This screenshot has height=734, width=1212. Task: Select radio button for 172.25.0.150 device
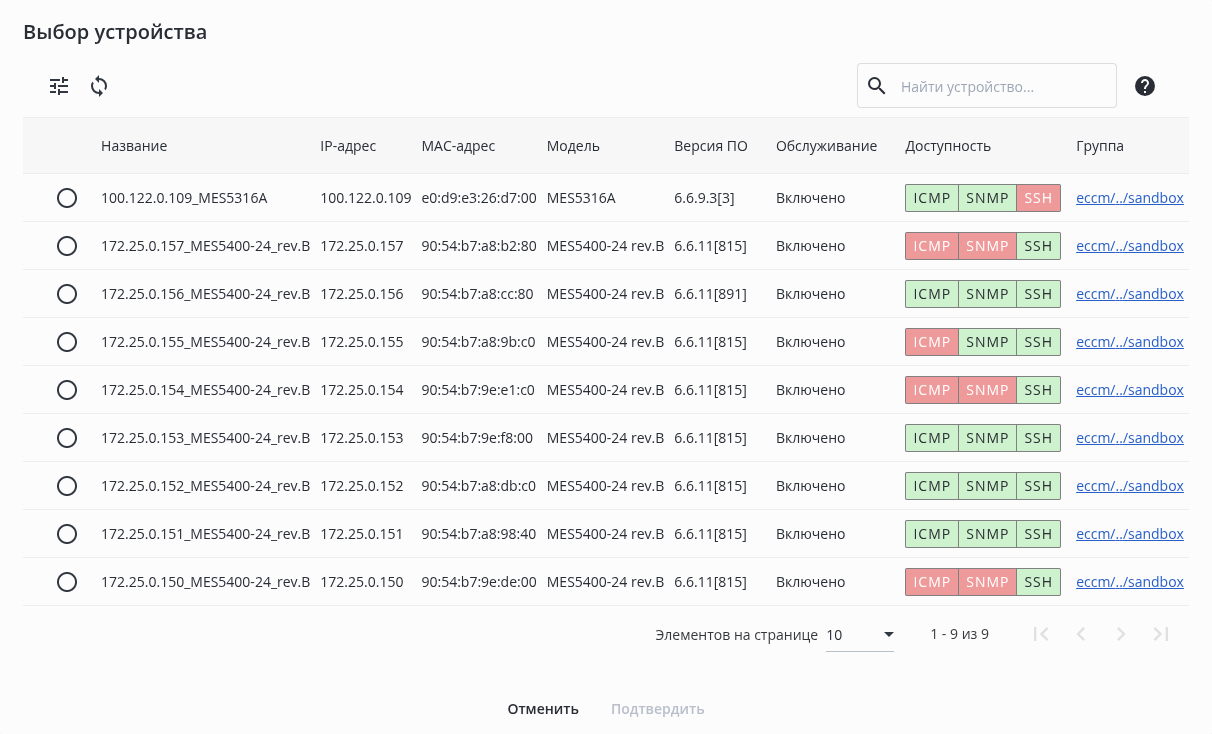(x=67, y=582)
